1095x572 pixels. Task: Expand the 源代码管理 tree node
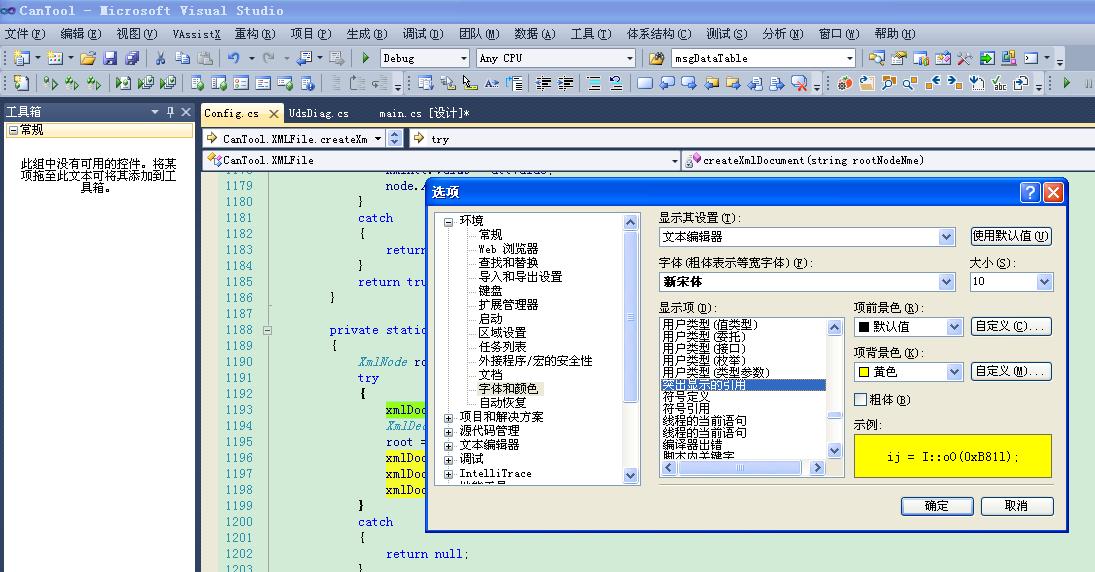tap(448, 432)
